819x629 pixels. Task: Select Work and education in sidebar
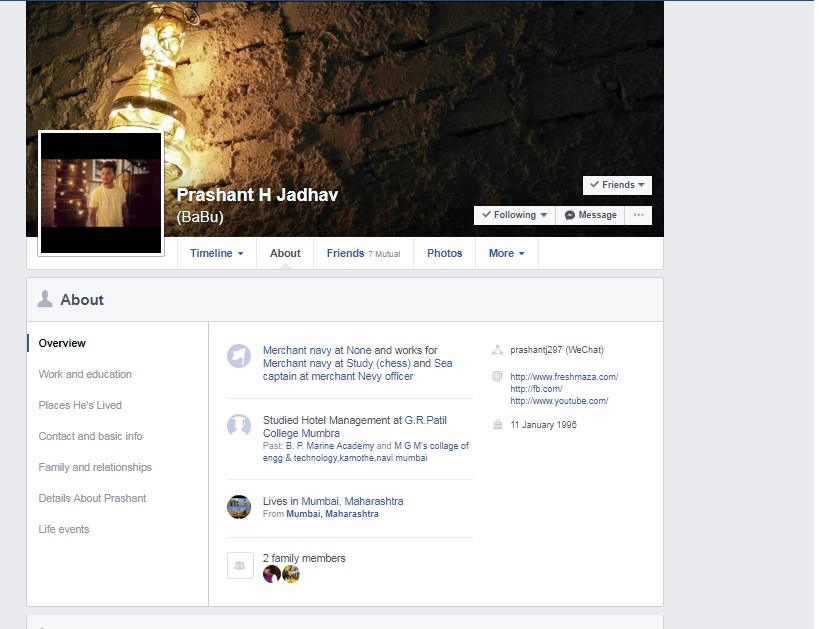85,374
